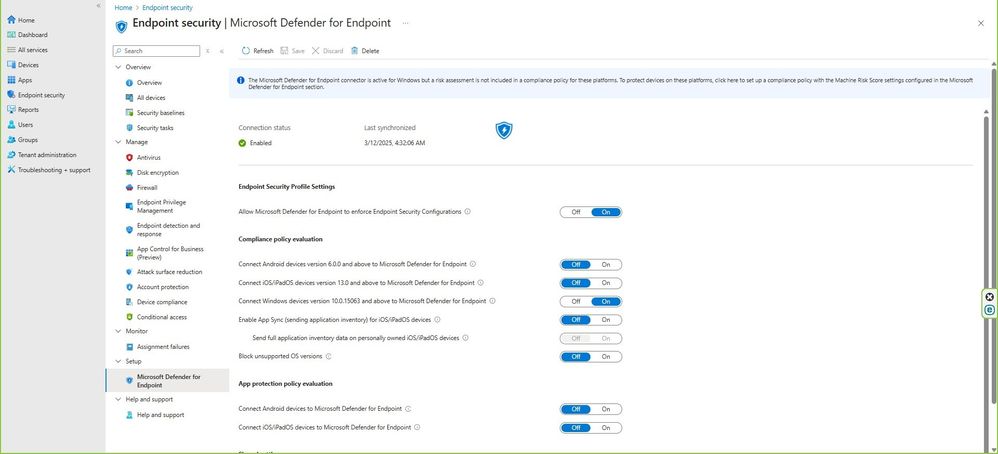
Task: Click the Disk encryption icon
Action: pyautogui.click(x=129, y=173)
